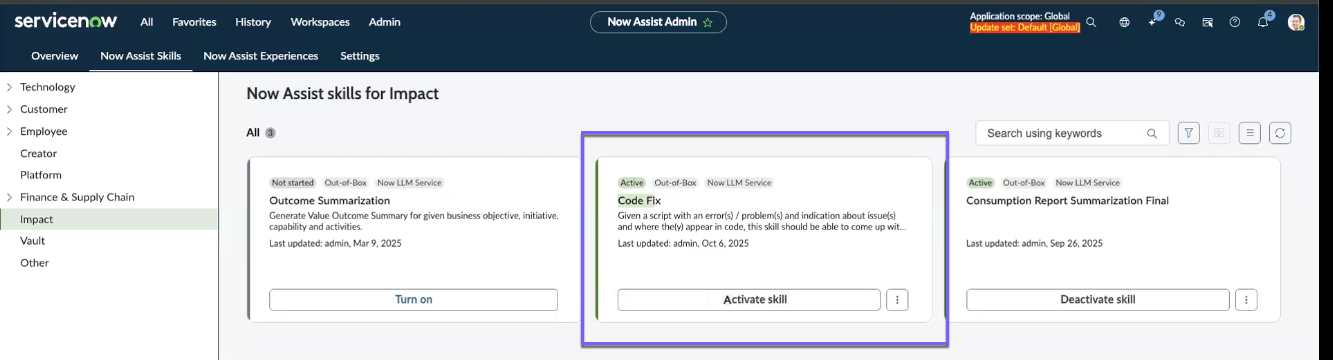
Task: Click Active badge on Code Fix card
Action: pyautogui.click(x=632, y=183)
